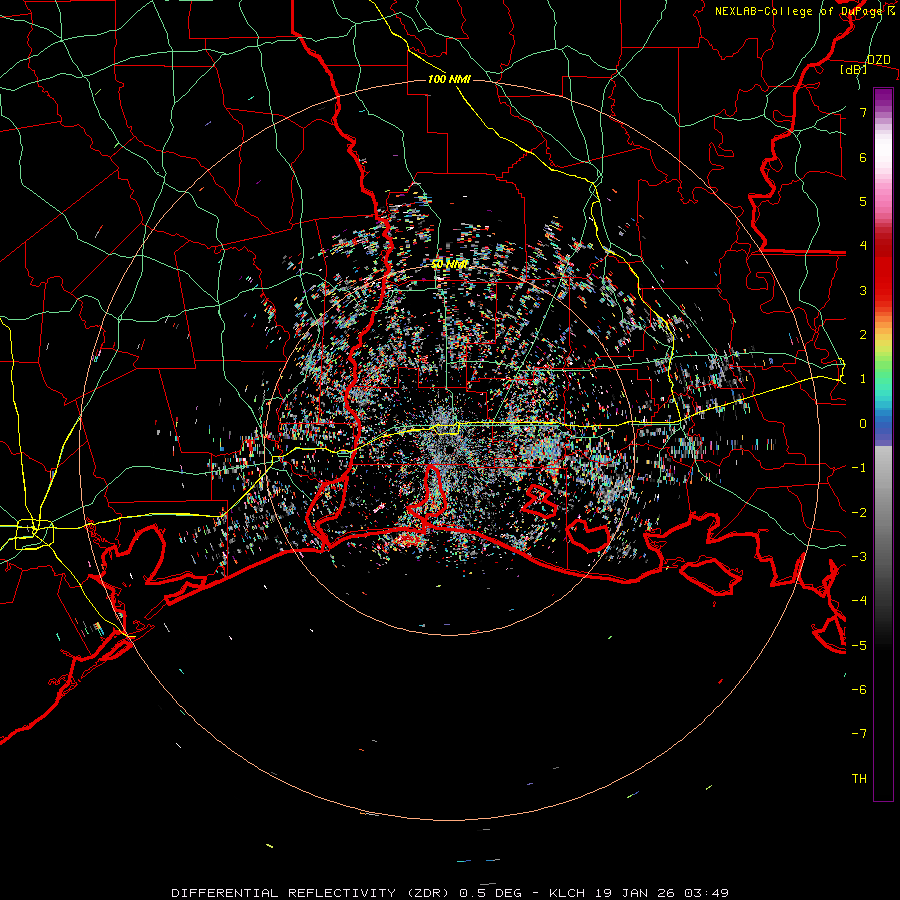The width and height of the screenshot is (900, 900).
Task: Click the TH threshold label on legend
Action: [859, 779]
